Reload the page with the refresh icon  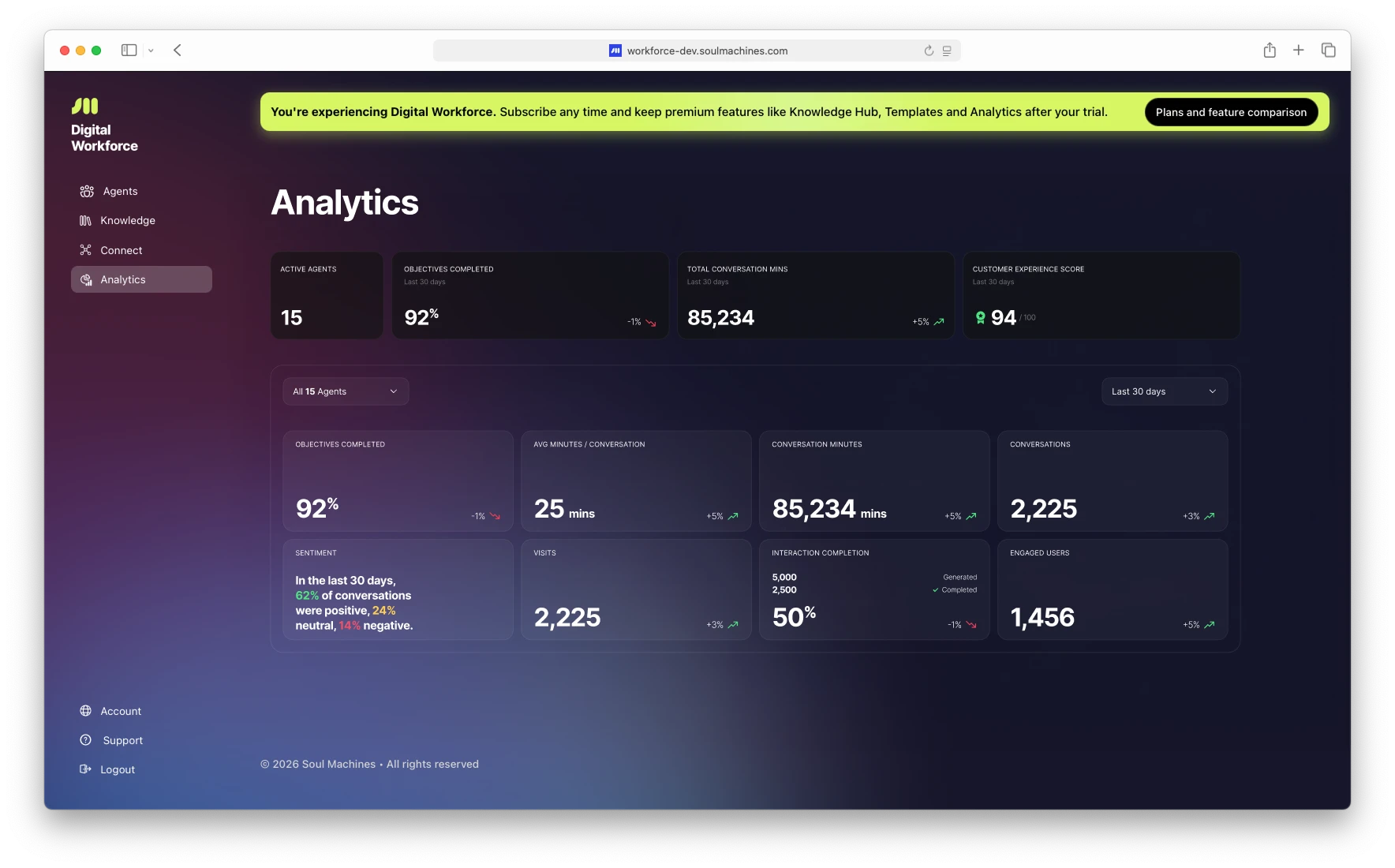pos(929,51)
